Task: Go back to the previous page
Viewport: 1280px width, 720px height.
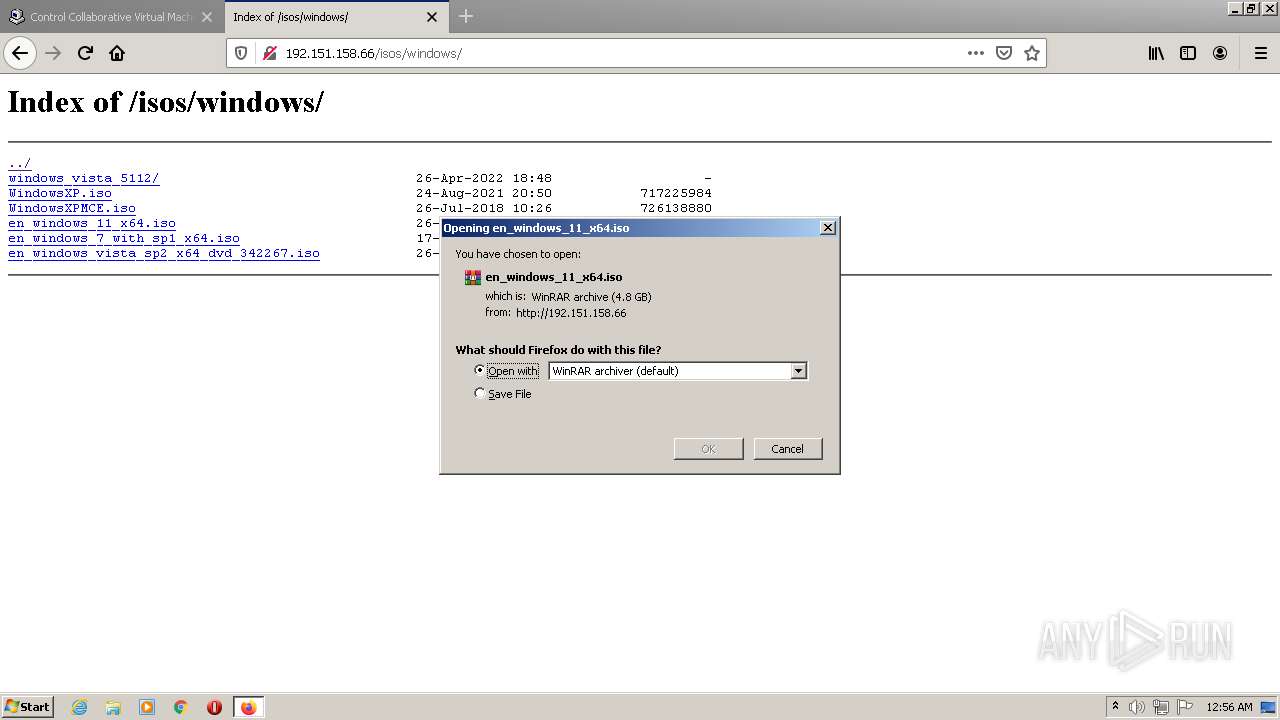Action: [20, 53]
